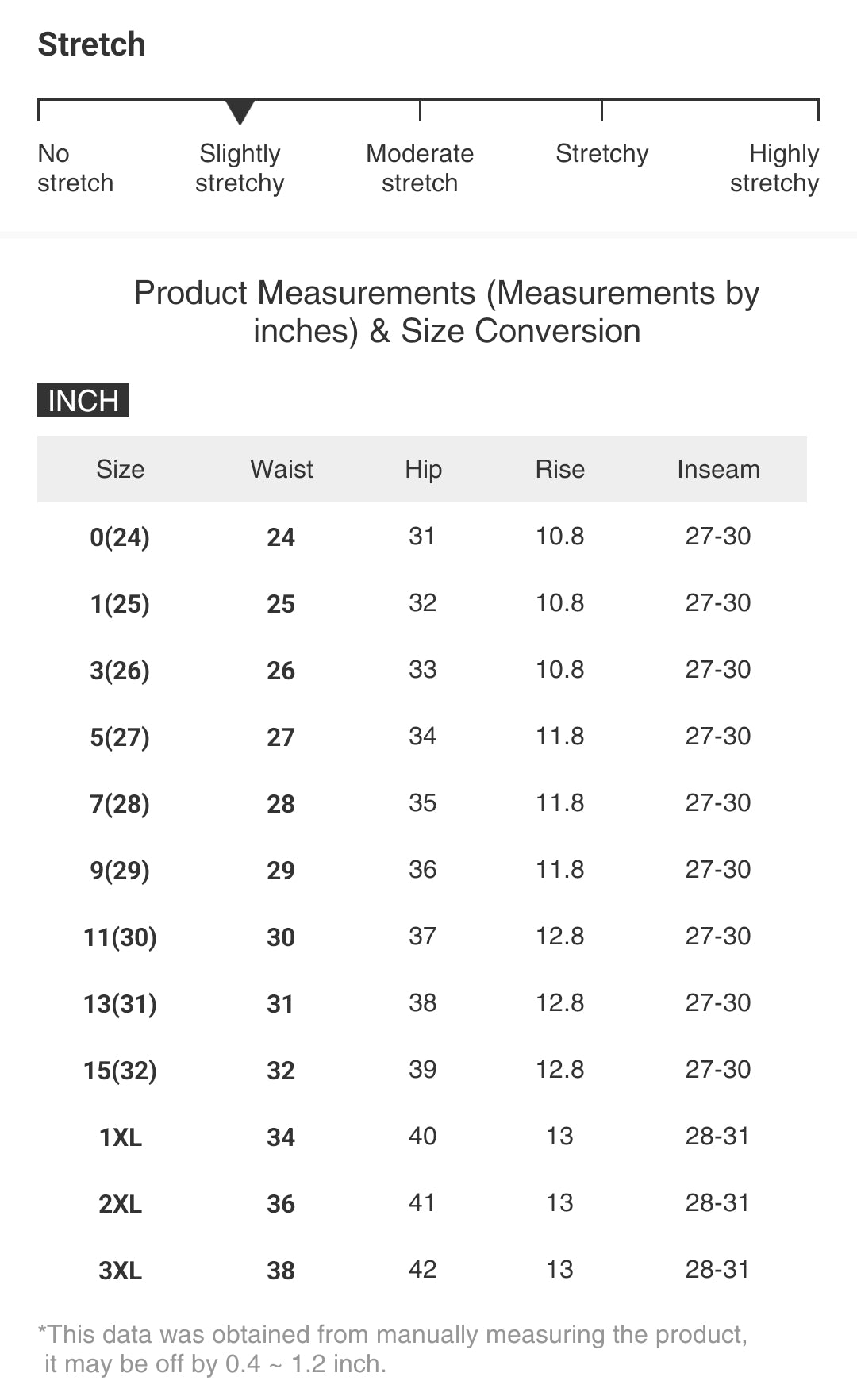Viewport: 857px width, 1400px height.
Task: Click the stretch level triangle marker
Action: pyautogui.click(x=240, y=111)
